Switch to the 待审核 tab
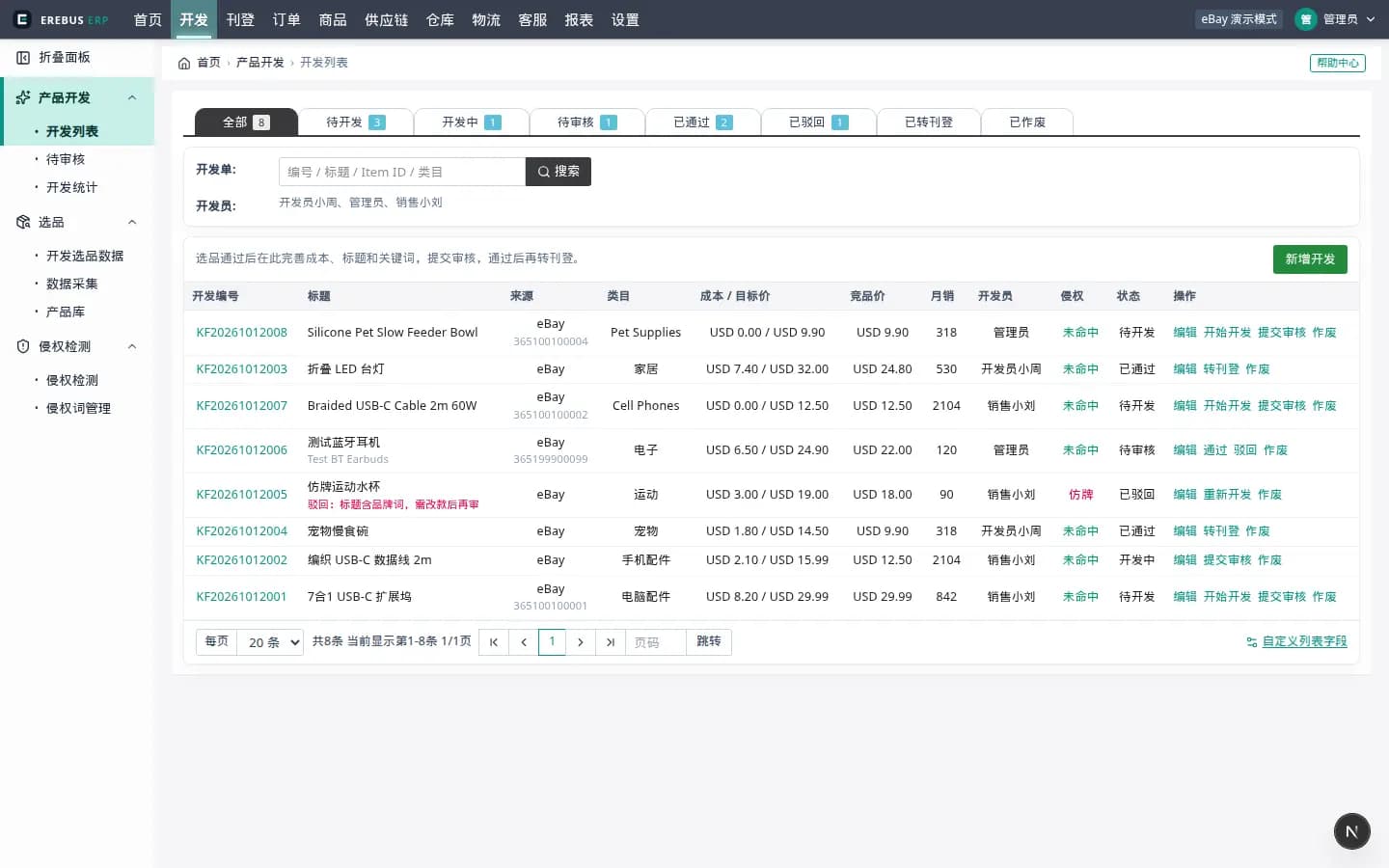 (x=587, y=122)
